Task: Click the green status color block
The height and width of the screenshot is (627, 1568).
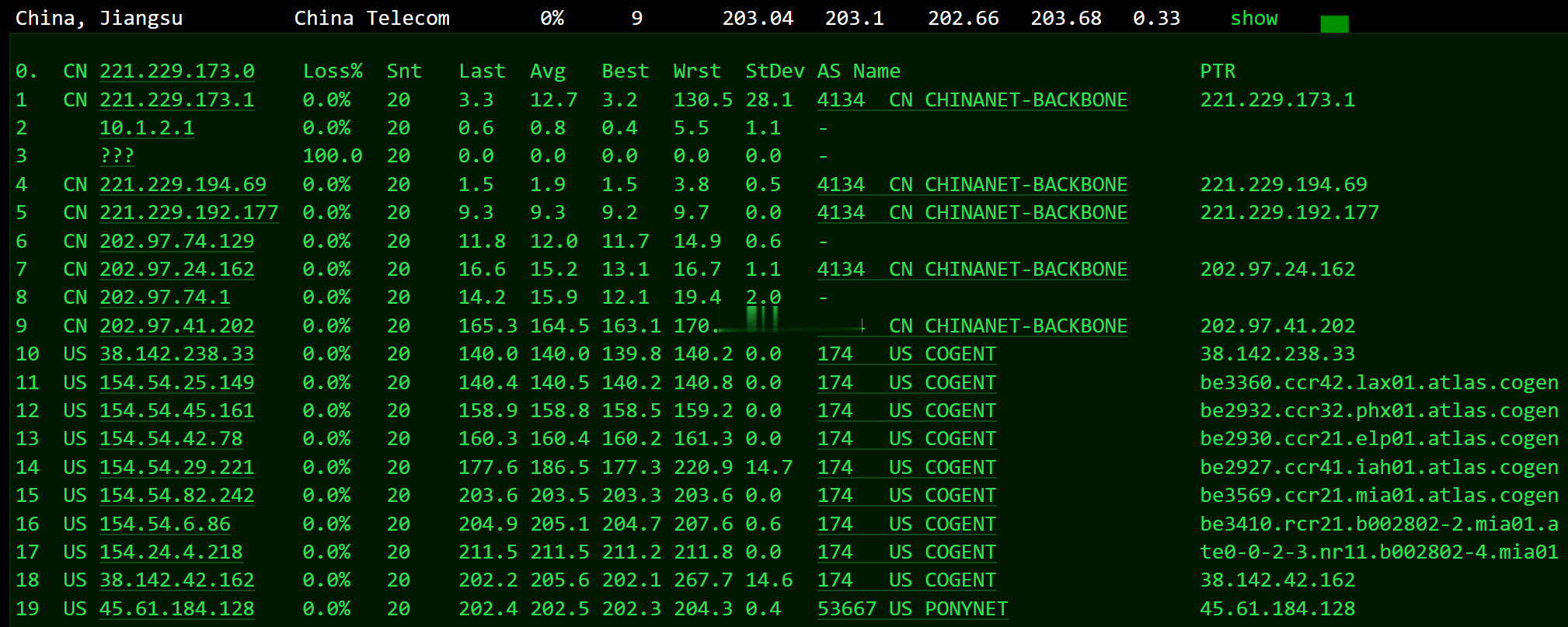Action: point(1334,24)
